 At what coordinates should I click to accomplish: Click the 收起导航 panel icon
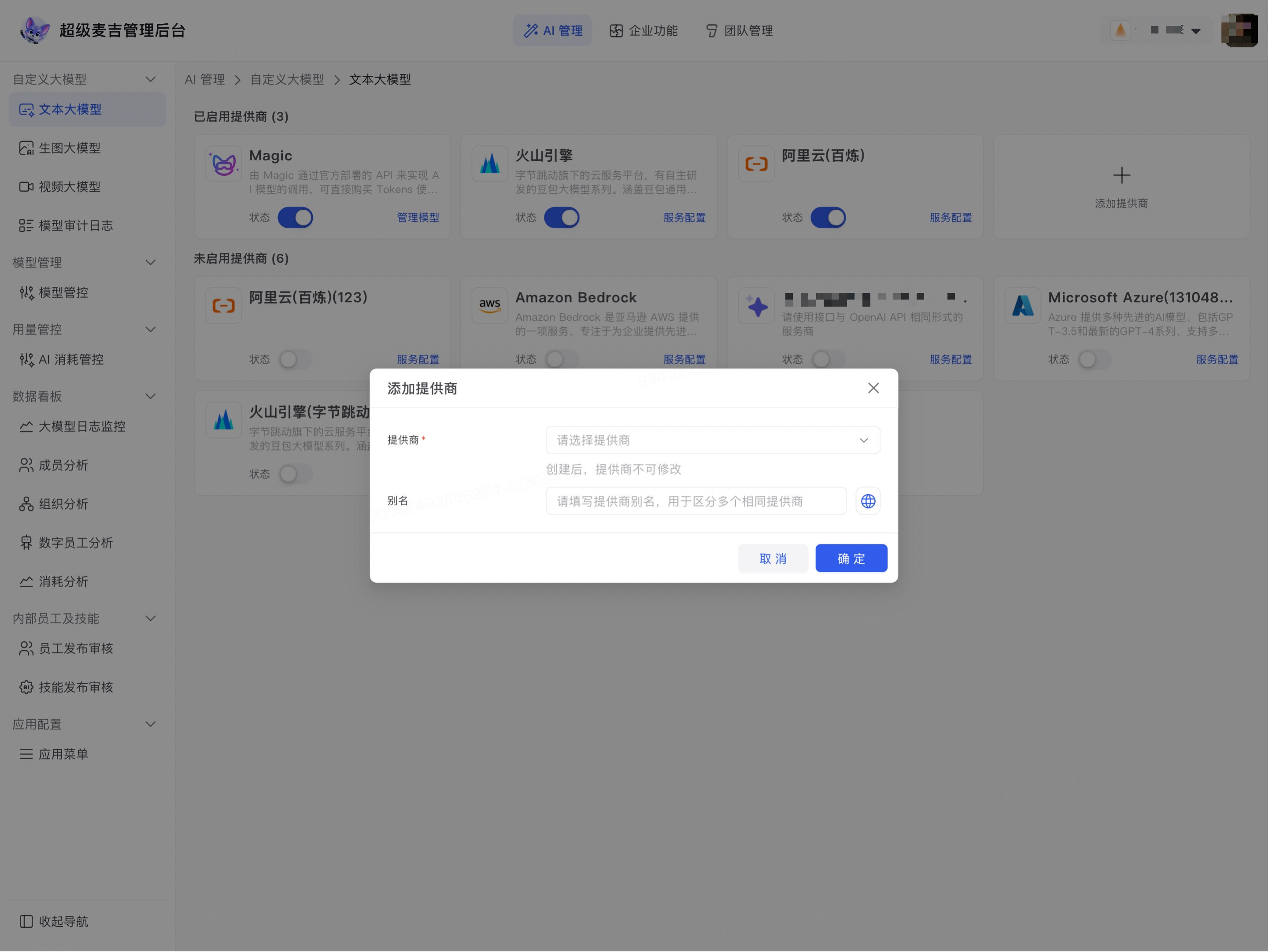[26, 922]
